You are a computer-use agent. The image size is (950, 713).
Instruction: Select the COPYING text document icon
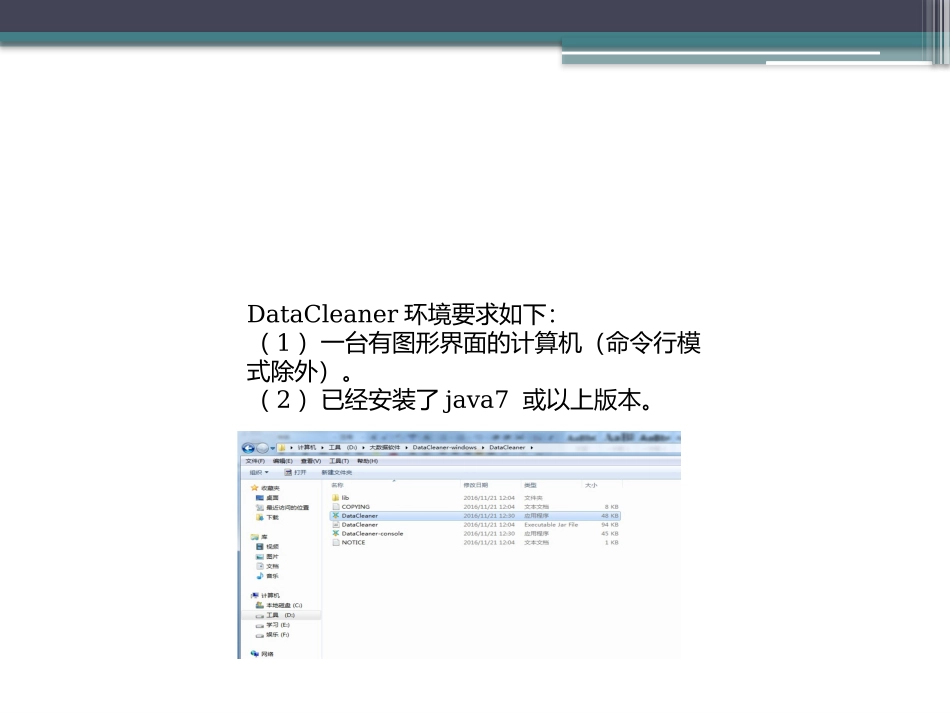(336, 506)
